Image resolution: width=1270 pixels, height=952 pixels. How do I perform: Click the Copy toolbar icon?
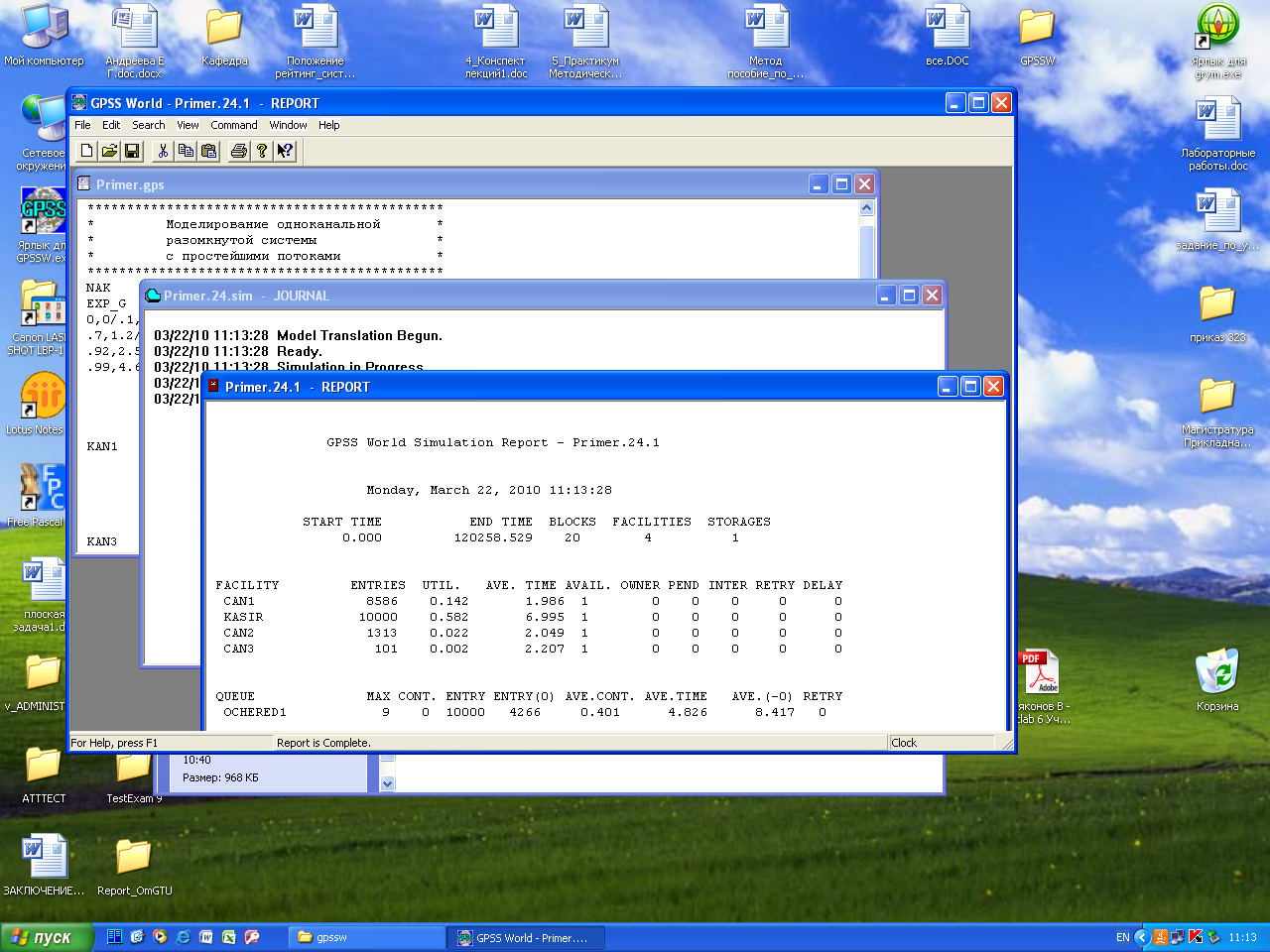[186, 151]
